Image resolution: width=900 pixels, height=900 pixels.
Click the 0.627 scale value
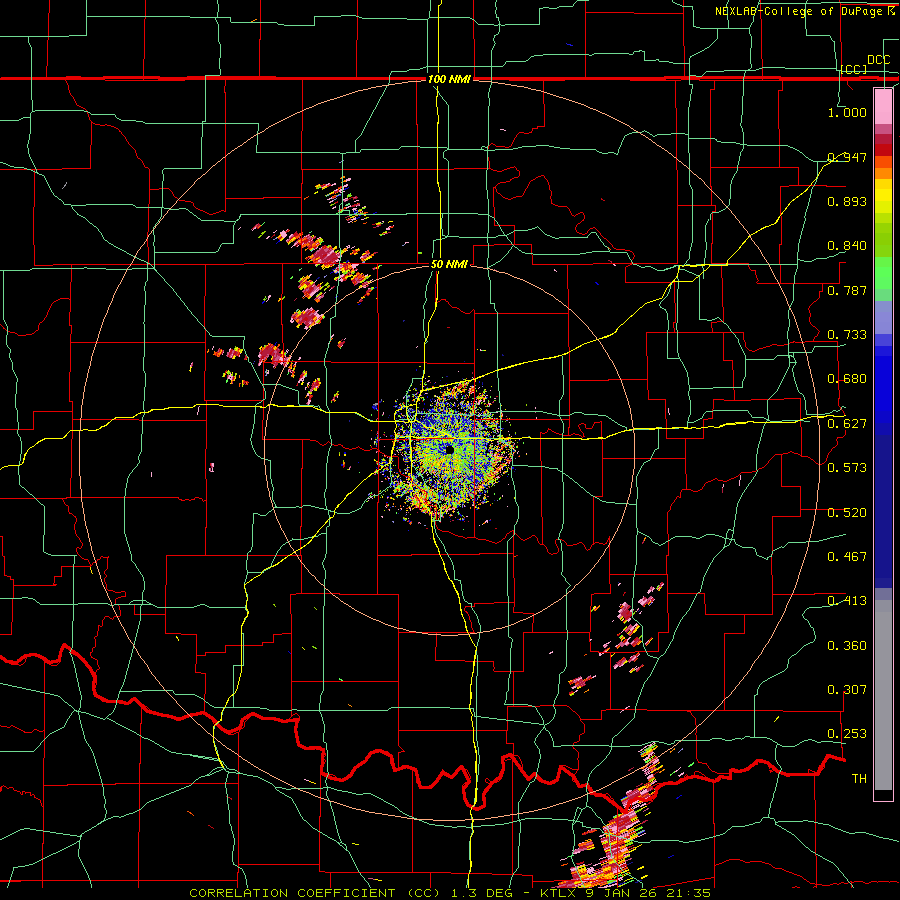pos(847,424)
